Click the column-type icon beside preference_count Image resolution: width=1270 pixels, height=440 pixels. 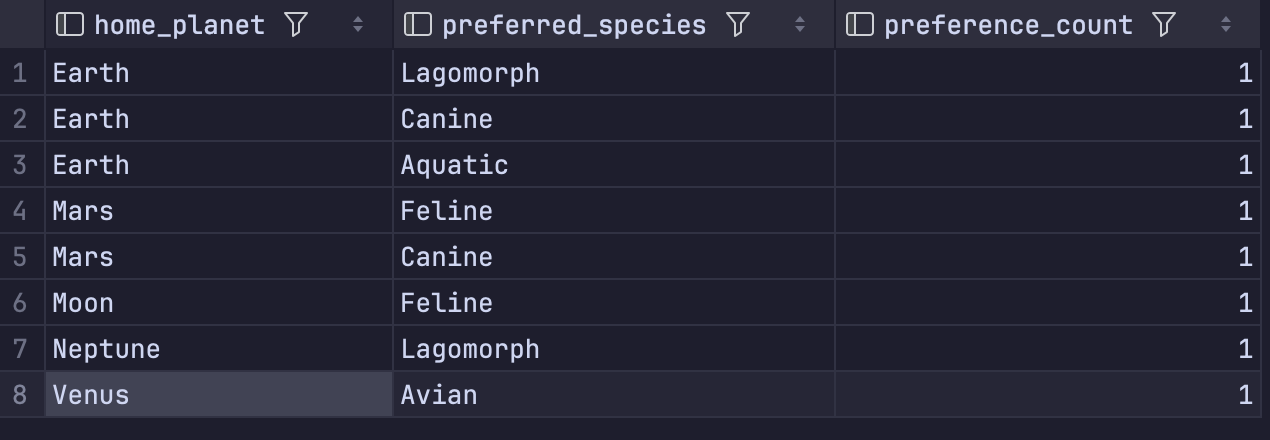[860, 25]
